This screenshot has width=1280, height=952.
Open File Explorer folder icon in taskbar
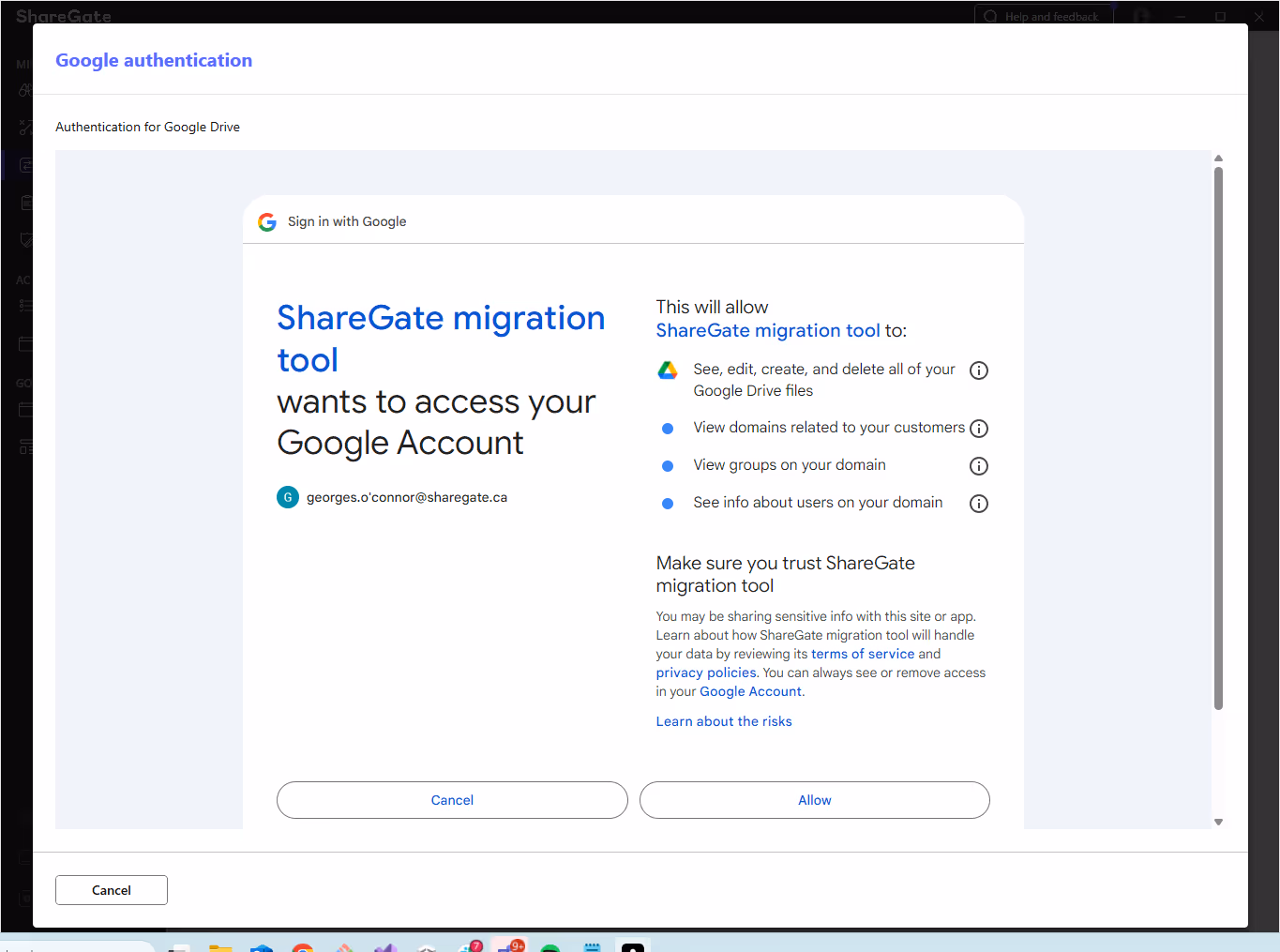220,947
